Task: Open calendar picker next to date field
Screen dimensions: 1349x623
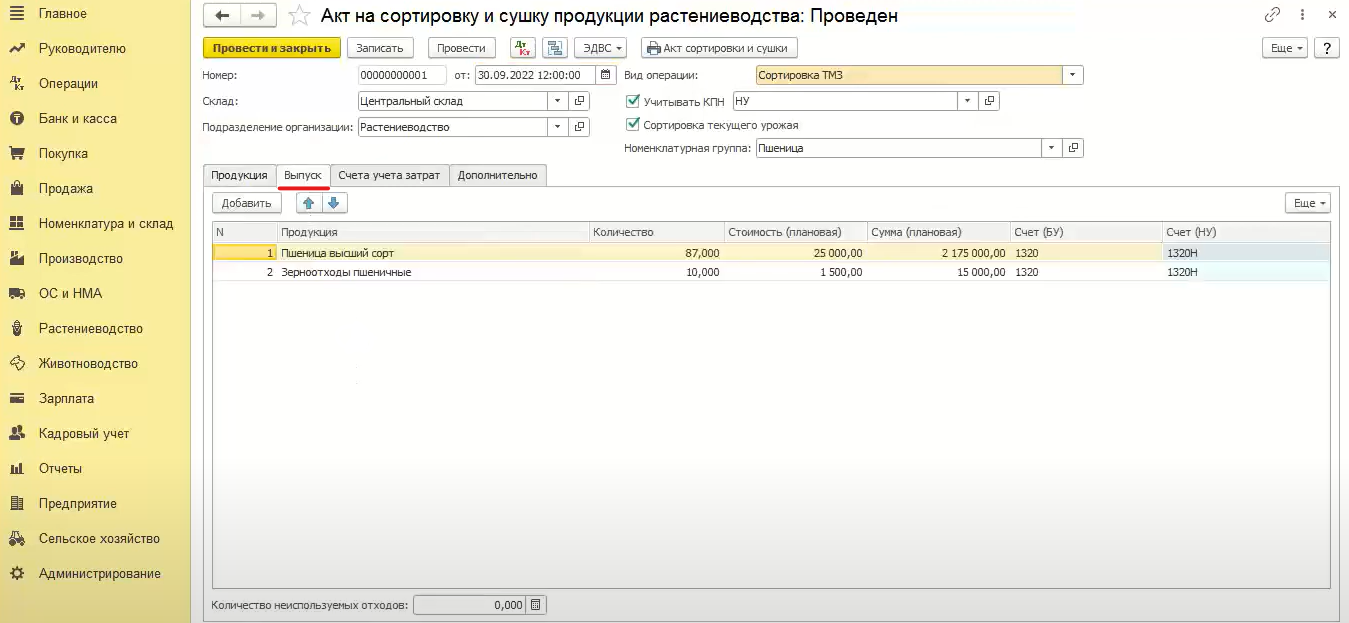Action: (x=606, y=75)
